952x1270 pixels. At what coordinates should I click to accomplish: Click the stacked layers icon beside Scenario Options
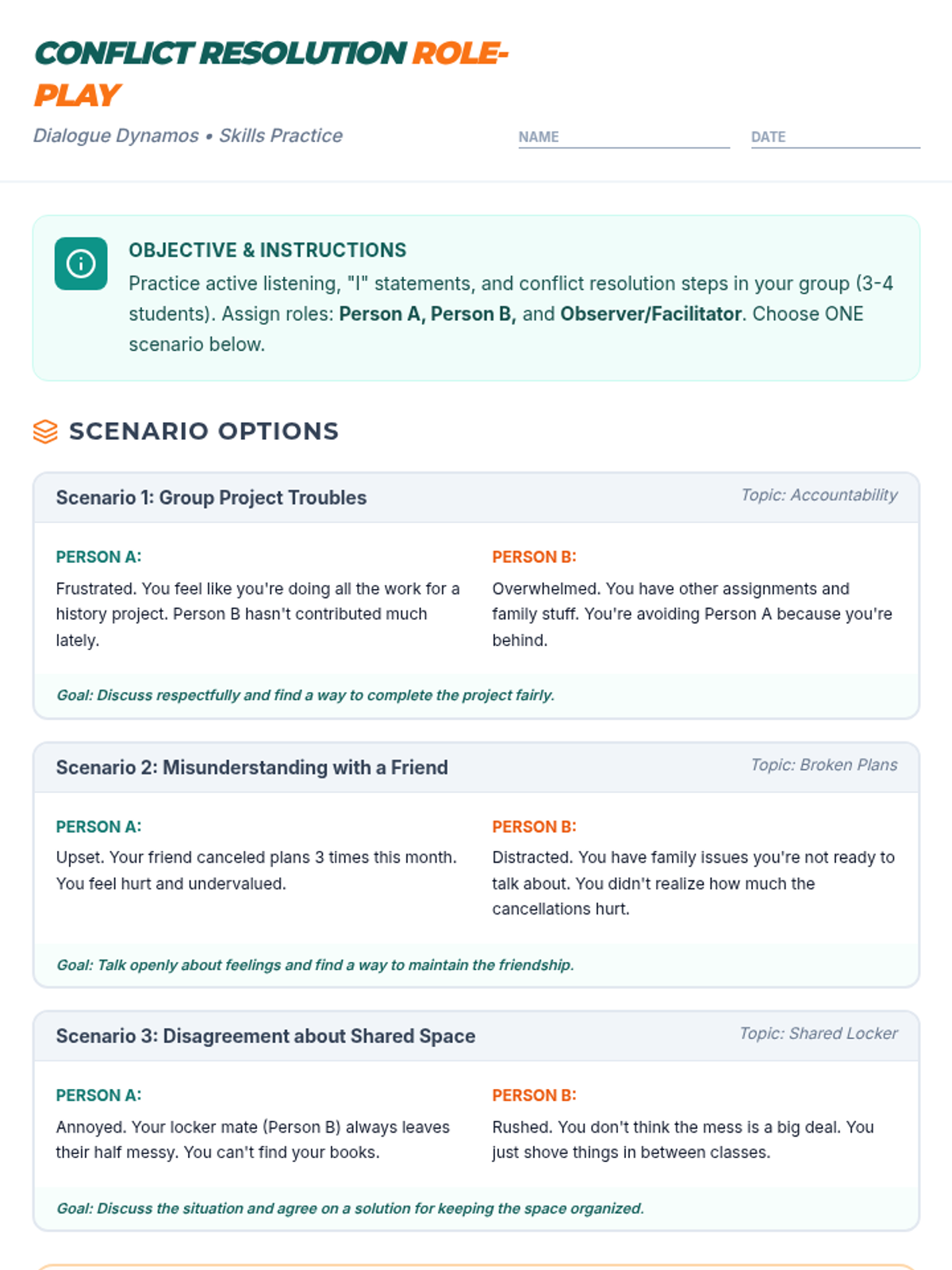click(x=45, y=432)
